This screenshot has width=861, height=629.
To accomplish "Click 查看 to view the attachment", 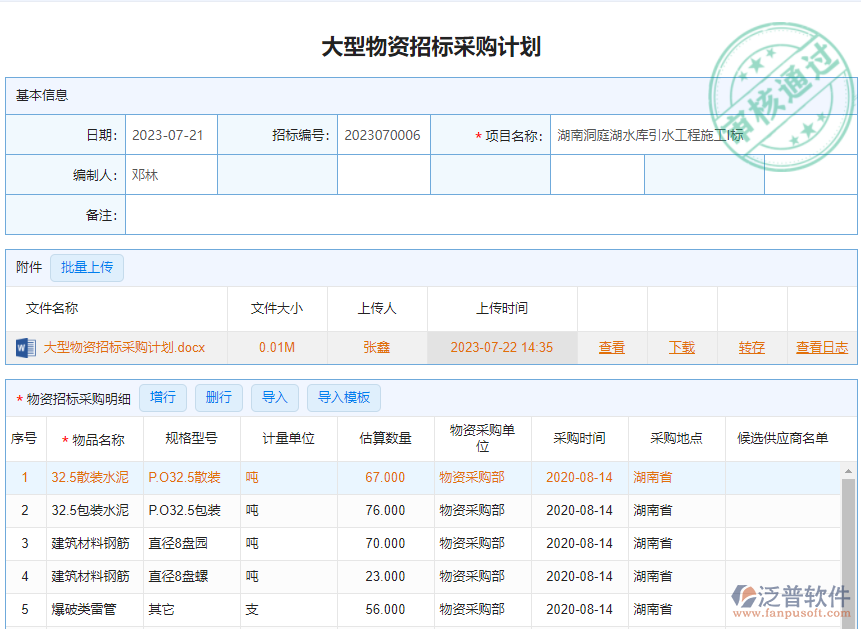I will coord(611,347).
